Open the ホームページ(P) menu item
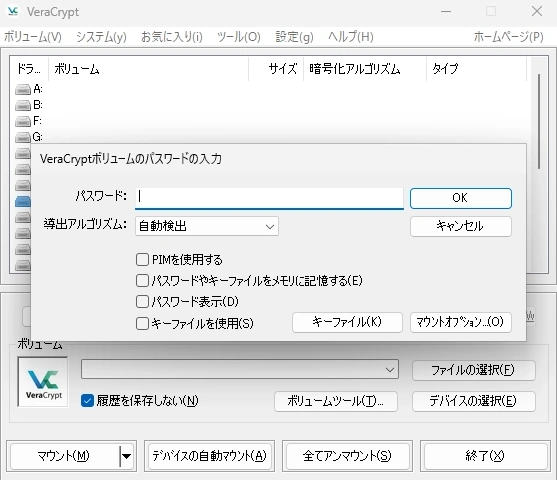Viewport: 557px width, 480px height. [x=508, y=37]
